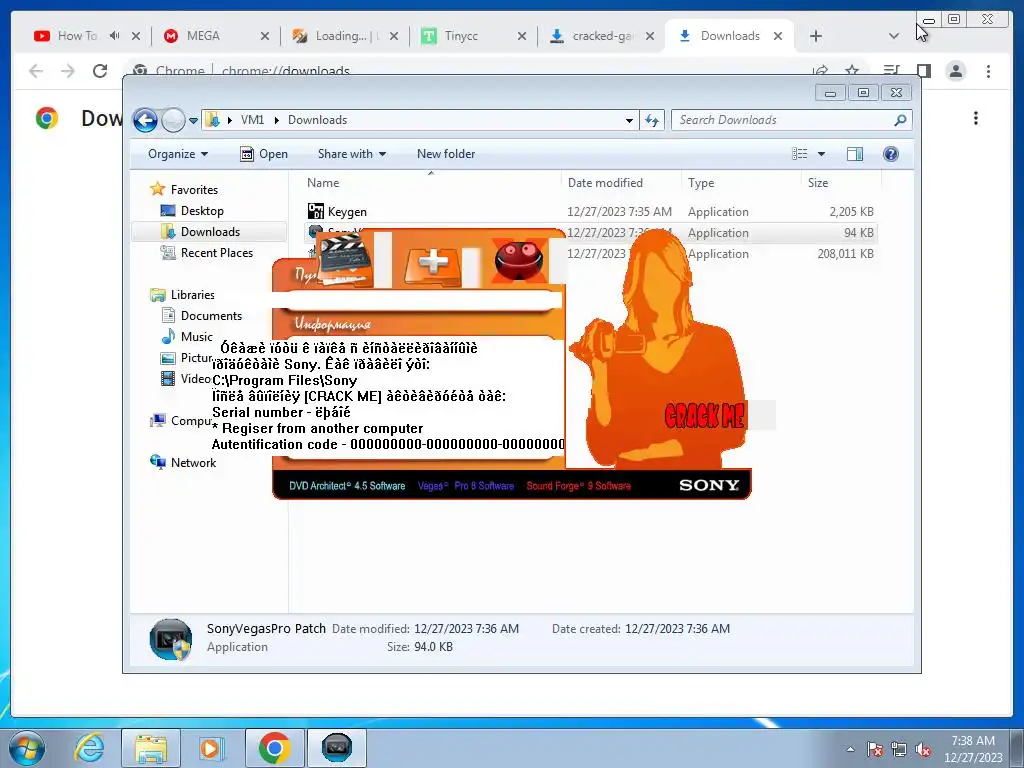The width and height of the screenshot is (1024, 768).
Task: Open the recent locations dropdown beside the forward arrow
Action: pyautogui.click(x=193, y=121)
